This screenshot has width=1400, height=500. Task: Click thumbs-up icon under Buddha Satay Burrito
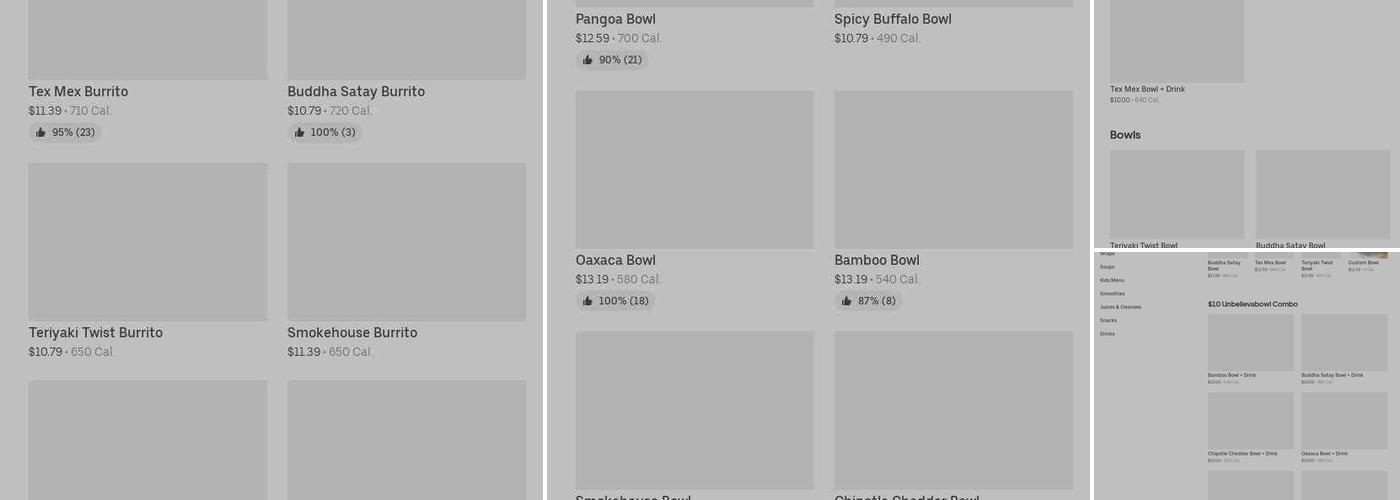[x=300, y=133]
